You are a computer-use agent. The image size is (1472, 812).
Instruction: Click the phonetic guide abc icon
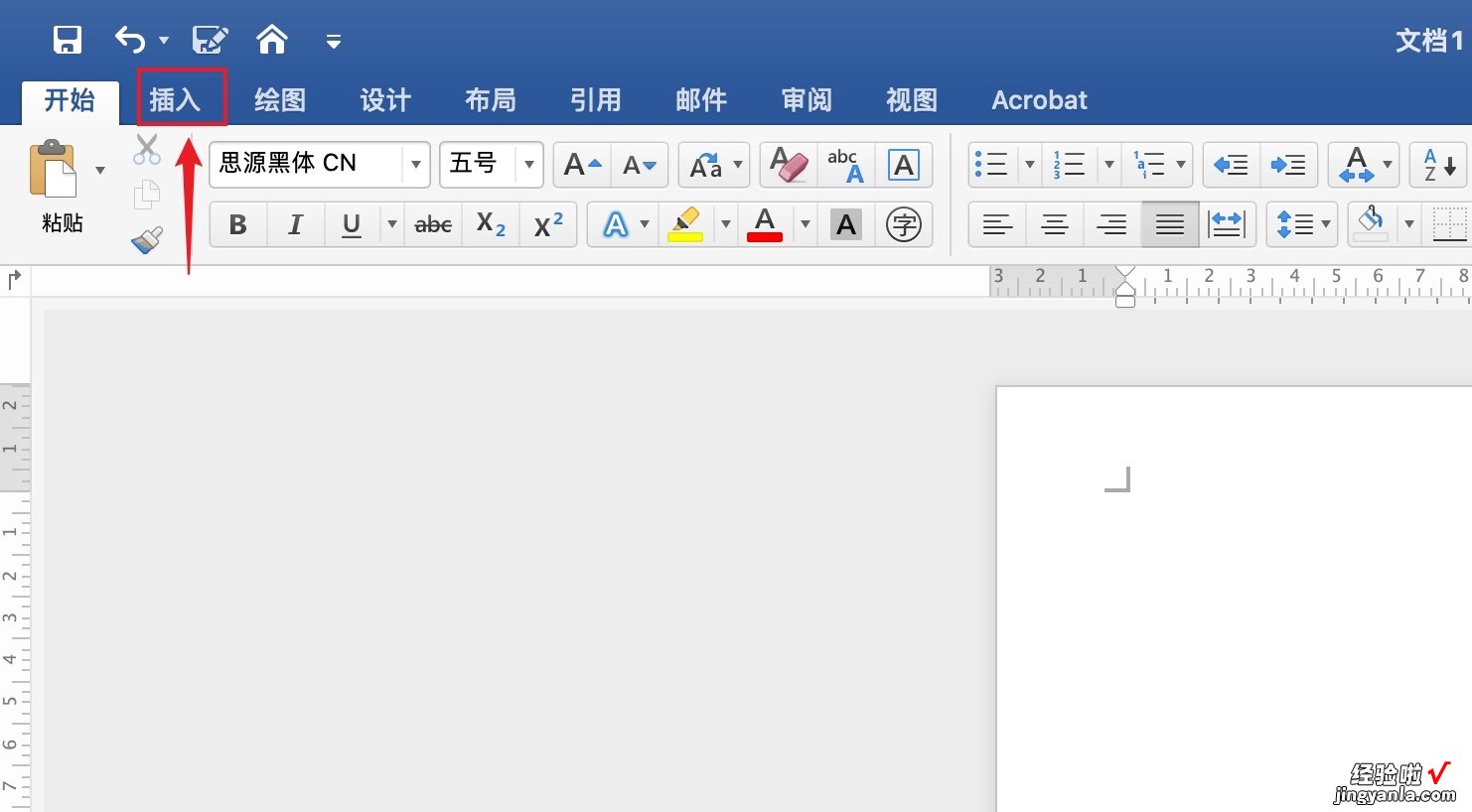[846, 165]
